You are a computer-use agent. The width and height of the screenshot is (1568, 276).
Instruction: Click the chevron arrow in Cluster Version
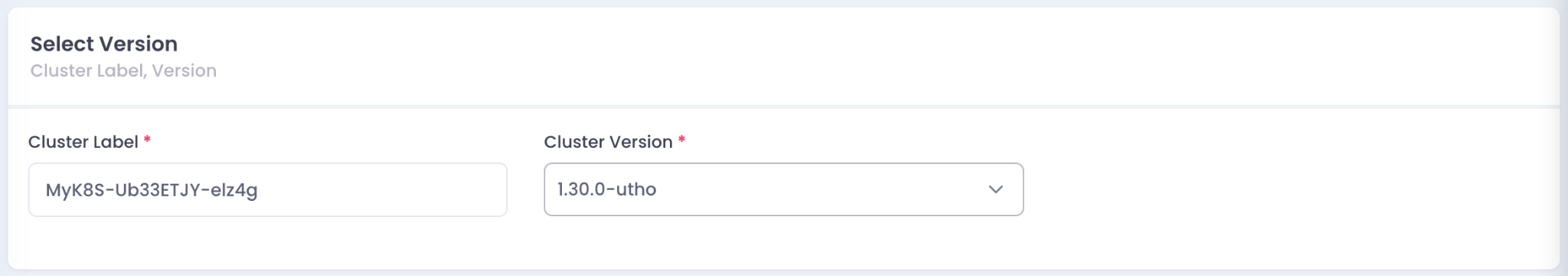pos(995,189)
